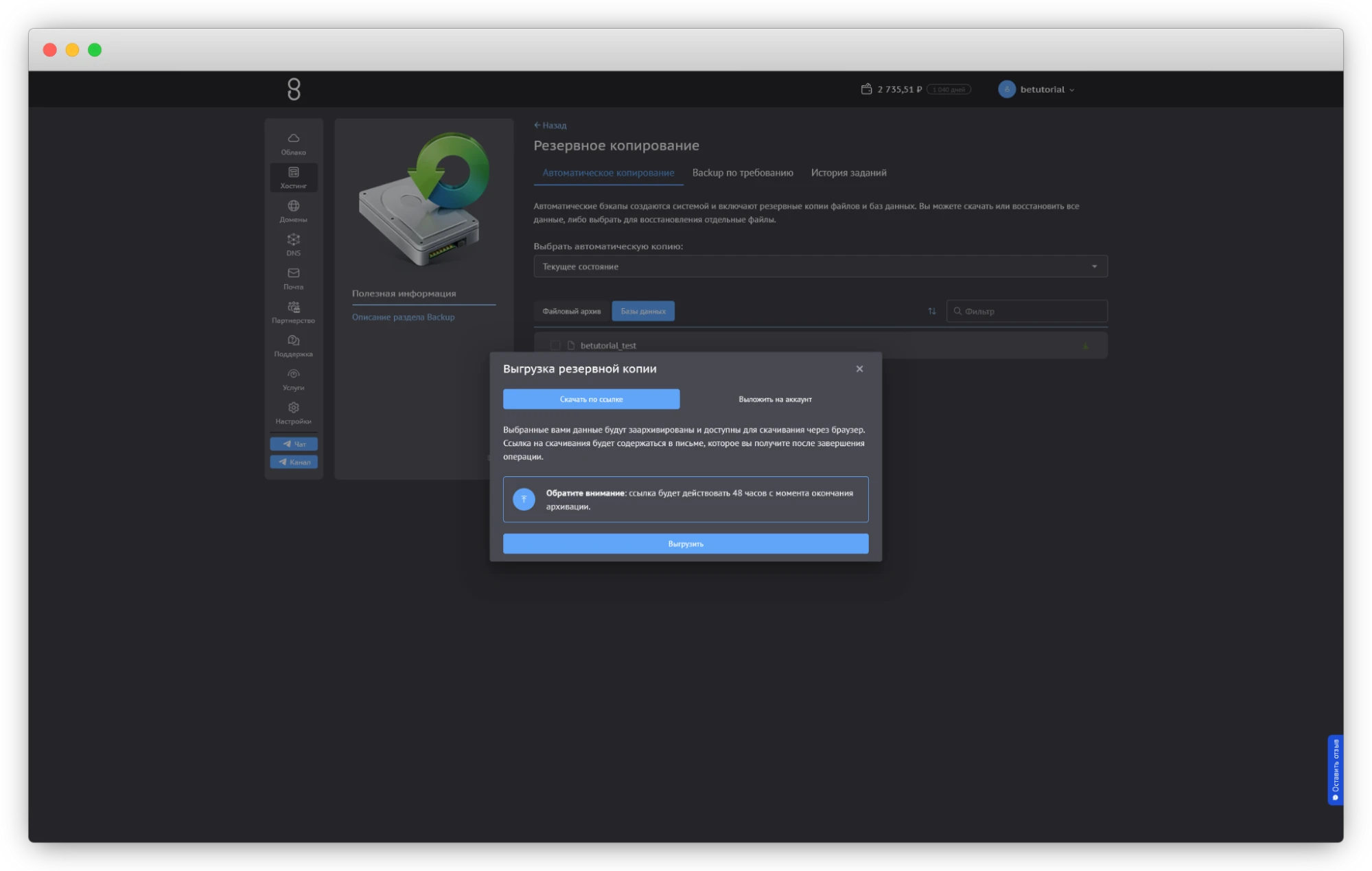Open the Описание раздела Backup link
Screen dimensions: 1372x871
(x=403, y=317)
